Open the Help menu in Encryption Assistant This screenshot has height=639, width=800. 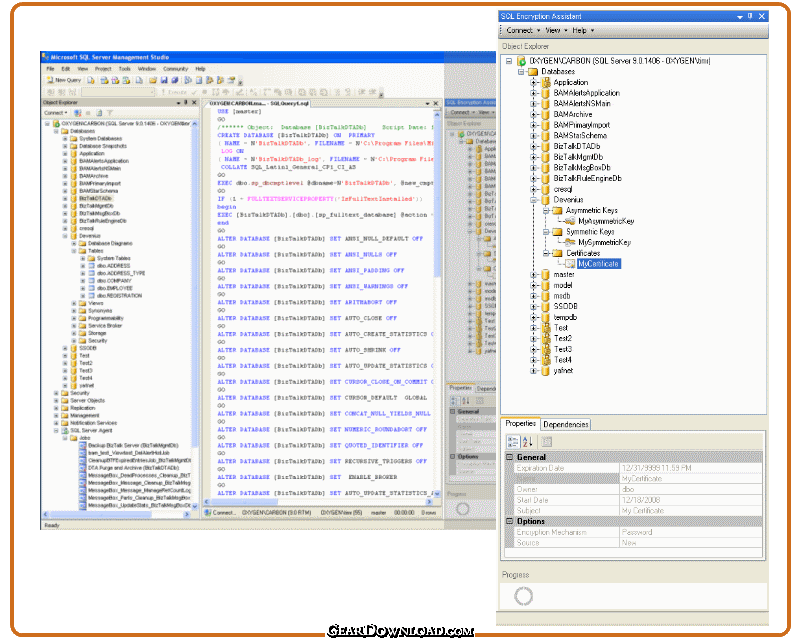(x=583, y=31)
